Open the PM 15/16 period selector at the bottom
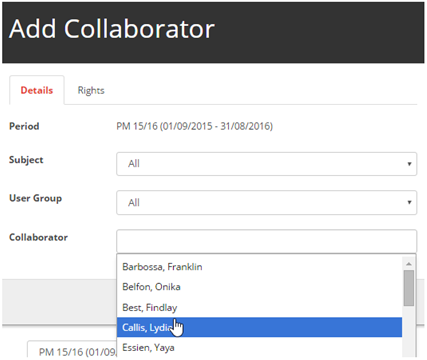427x360 pixels. click(x=72, y=350)
